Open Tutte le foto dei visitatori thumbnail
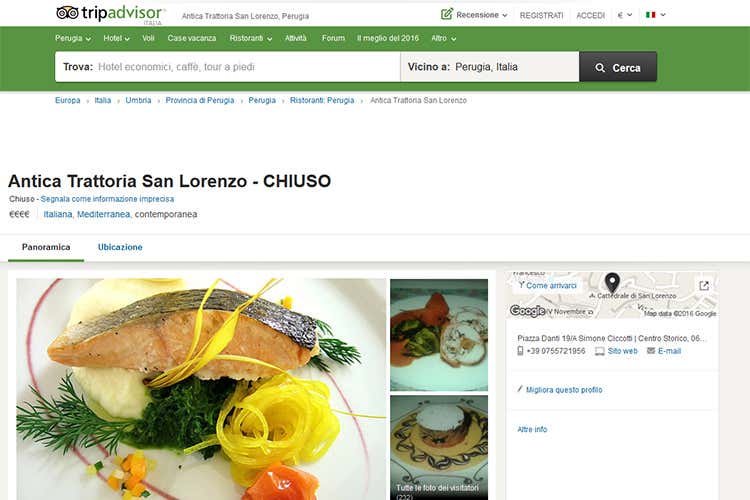Screen dimensions: 750x500 click(x=439, y=447)
